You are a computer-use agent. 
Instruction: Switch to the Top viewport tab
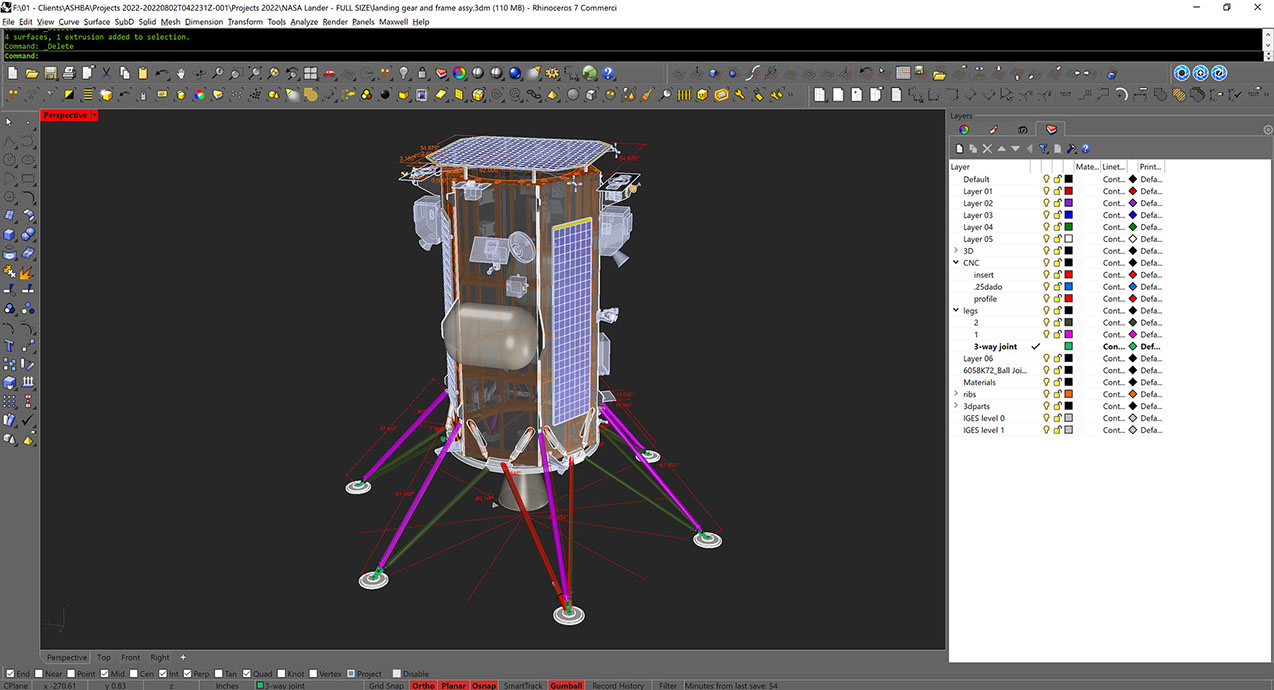pyautogui.click(x=104, y=658)
